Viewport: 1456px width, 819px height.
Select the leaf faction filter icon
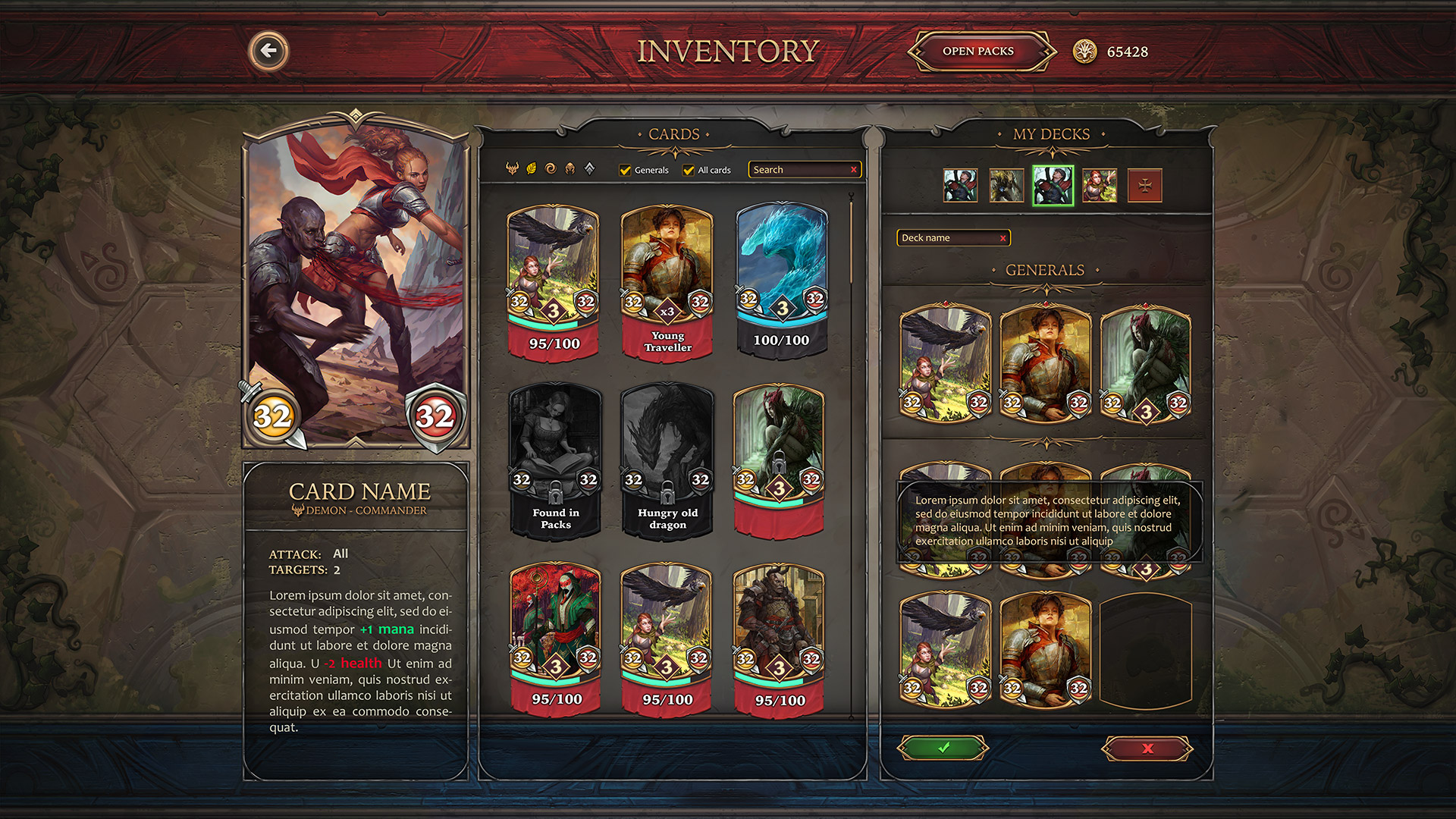pyautogui.click(x=532, y=168)
